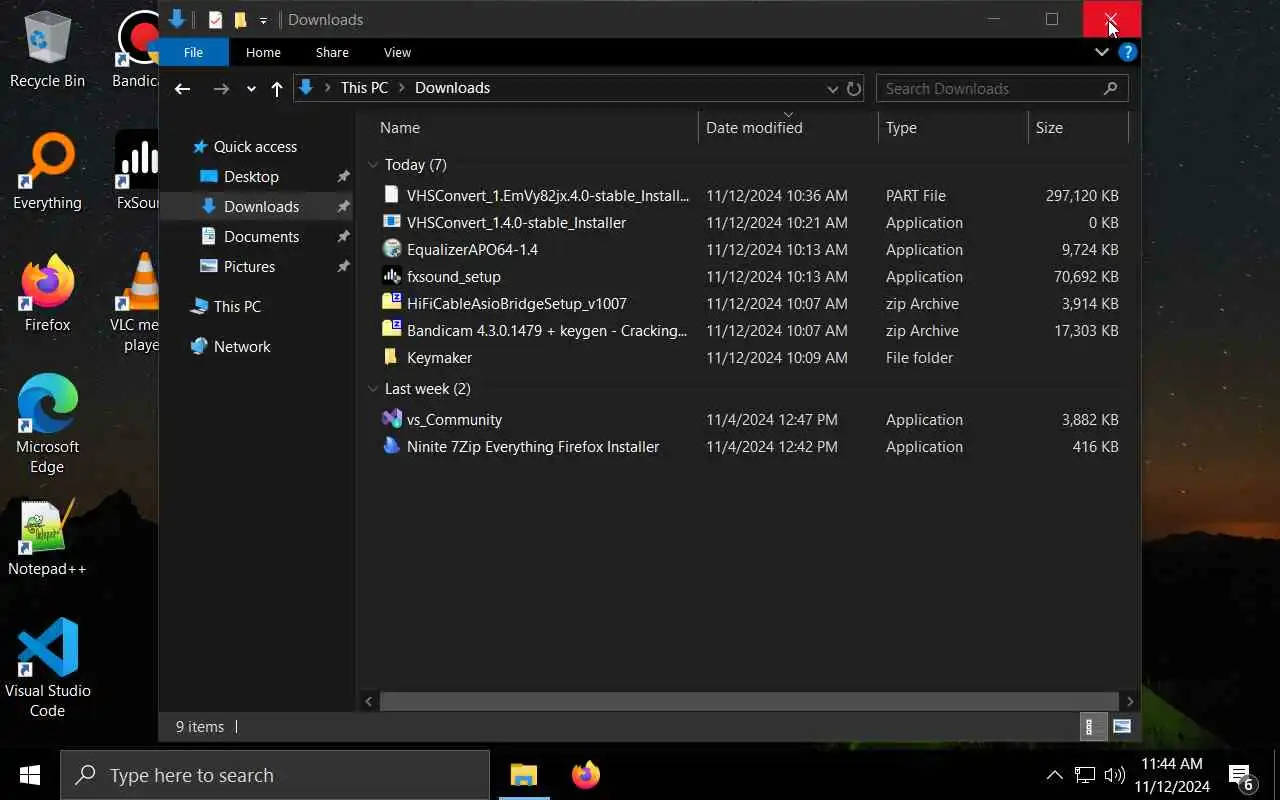This screenshot has height=800, width=1280.
Task: Collapse the Last week (2) group
Action: point(373,389)
